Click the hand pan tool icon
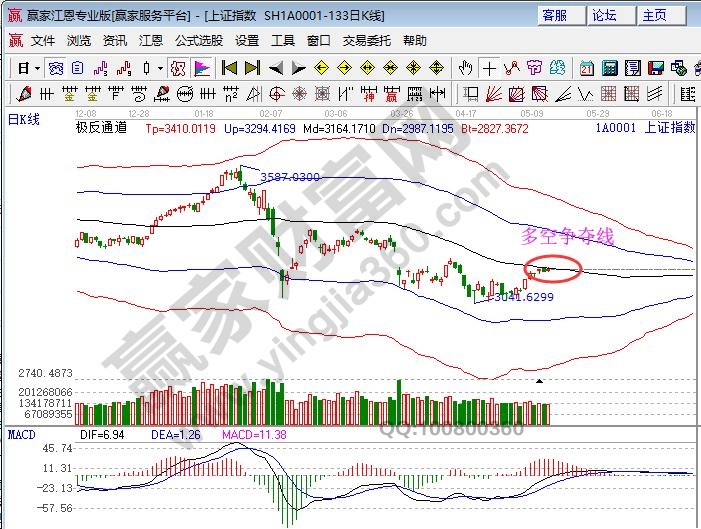 point(465,68)
